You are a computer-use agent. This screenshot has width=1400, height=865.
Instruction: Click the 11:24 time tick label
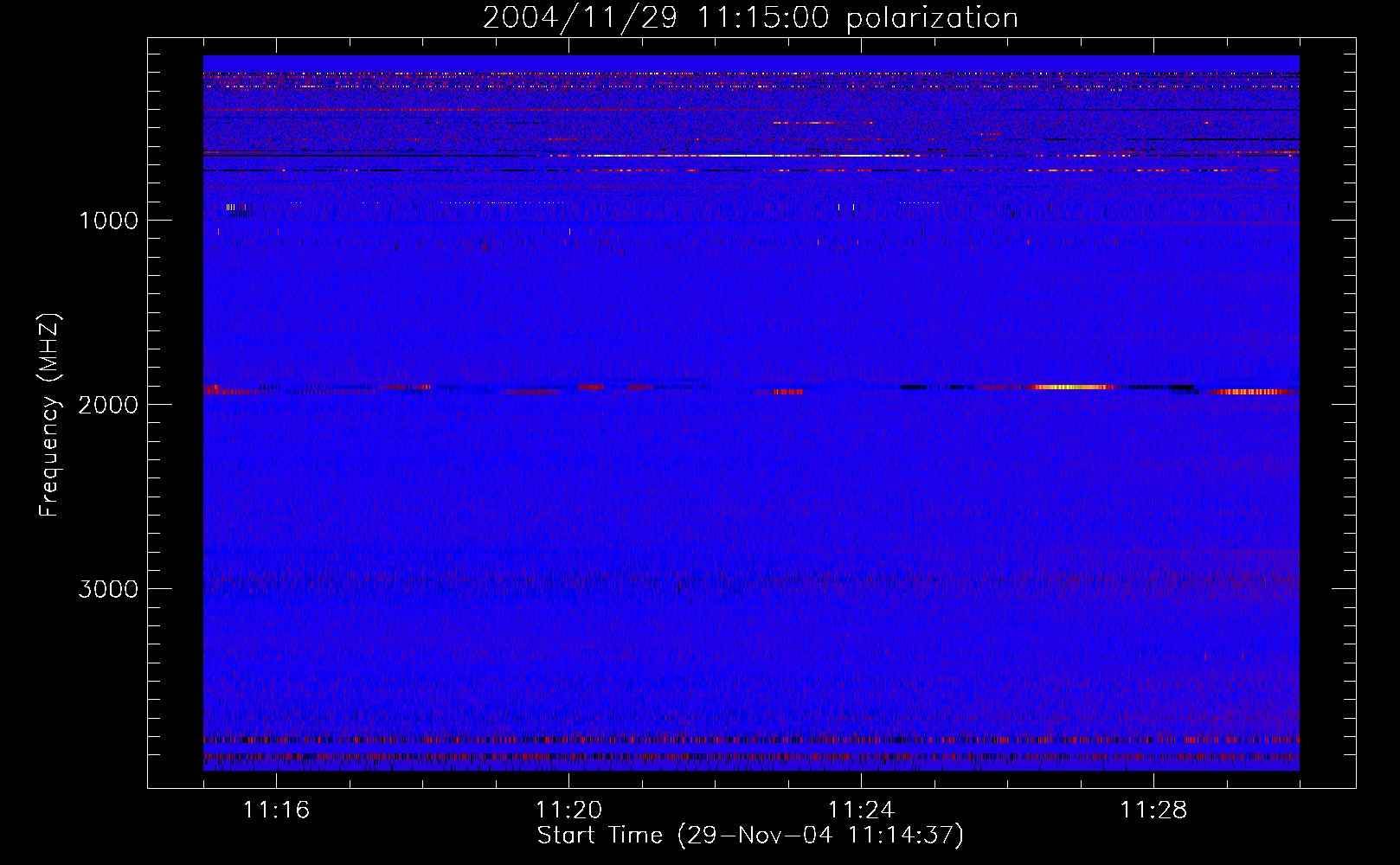[x=861, y=811]
